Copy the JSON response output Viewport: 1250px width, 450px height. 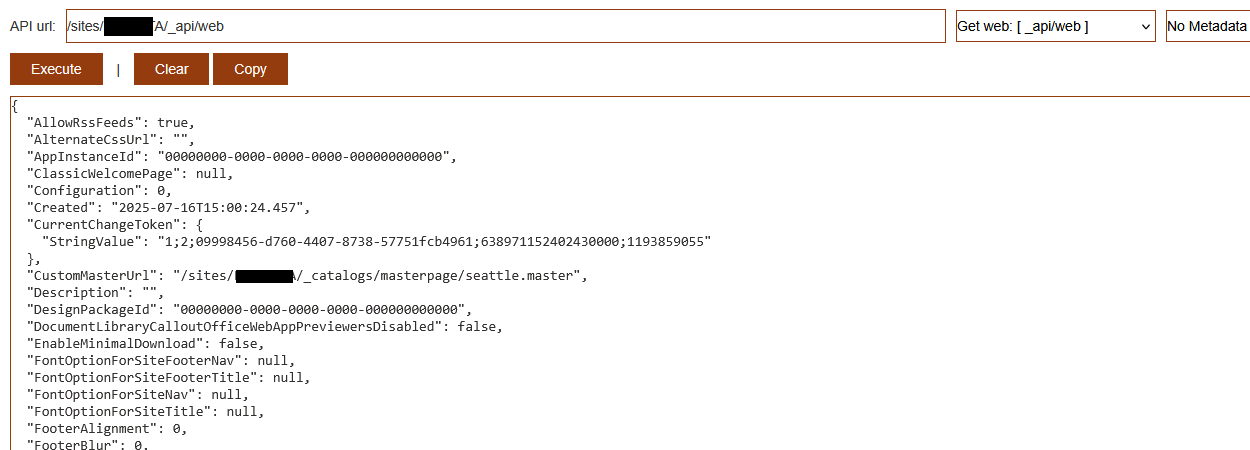(250, 69)
